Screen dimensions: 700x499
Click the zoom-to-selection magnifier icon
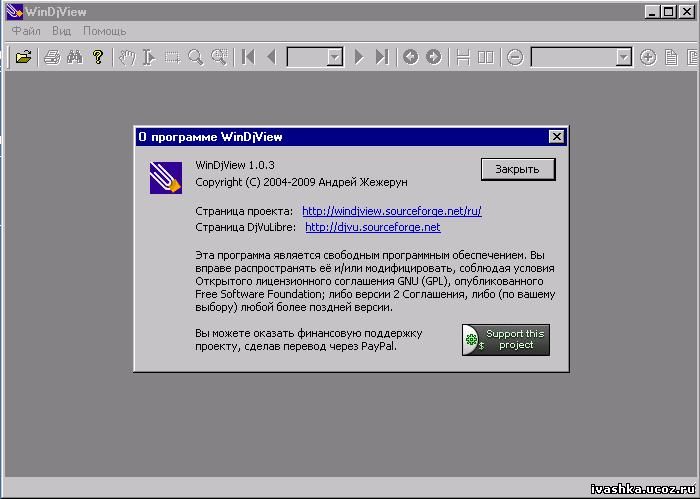click(x=219, y=57)
